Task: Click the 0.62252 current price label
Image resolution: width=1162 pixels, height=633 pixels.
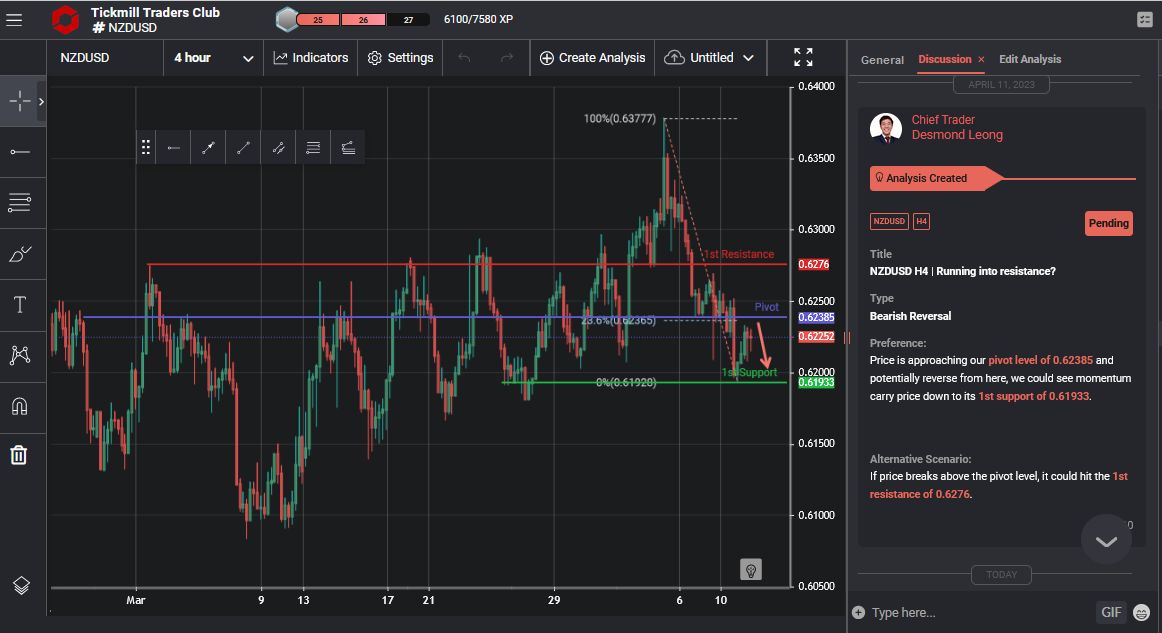Action: [816, 337]
